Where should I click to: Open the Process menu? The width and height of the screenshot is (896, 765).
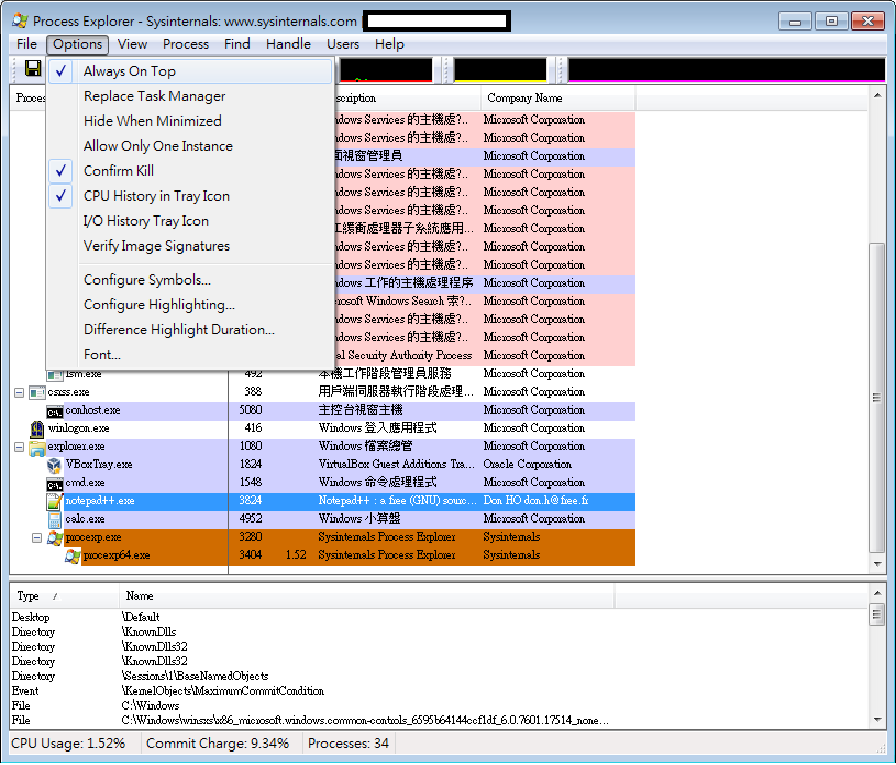[x=186, y=45]
